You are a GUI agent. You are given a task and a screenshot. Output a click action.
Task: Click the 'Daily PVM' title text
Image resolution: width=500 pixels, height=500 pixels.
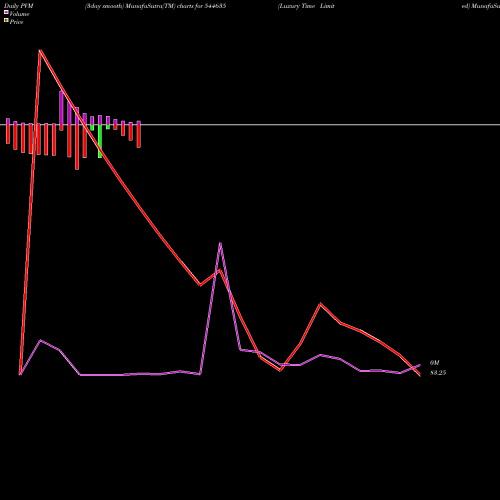pos(19,6)
